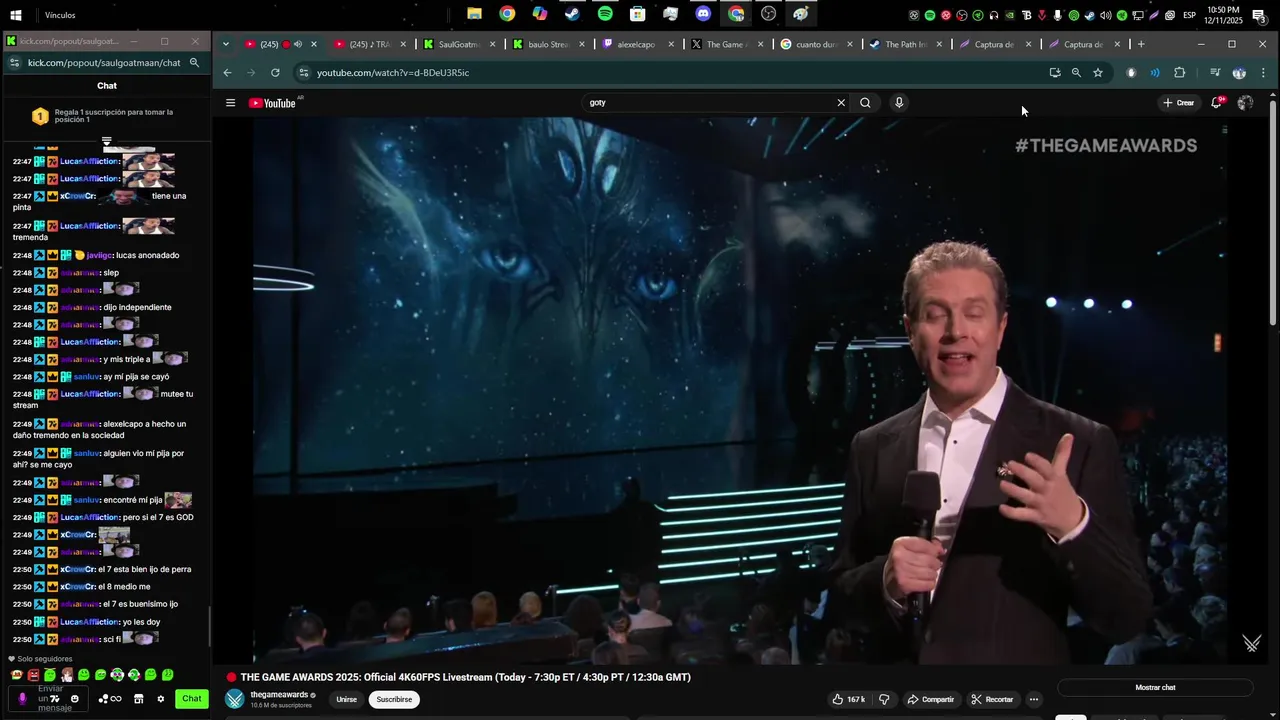The height and width of the screenshot is (720, 1280).
Task: Install app icon in Chrome address bar
Action: (1054, 72)
